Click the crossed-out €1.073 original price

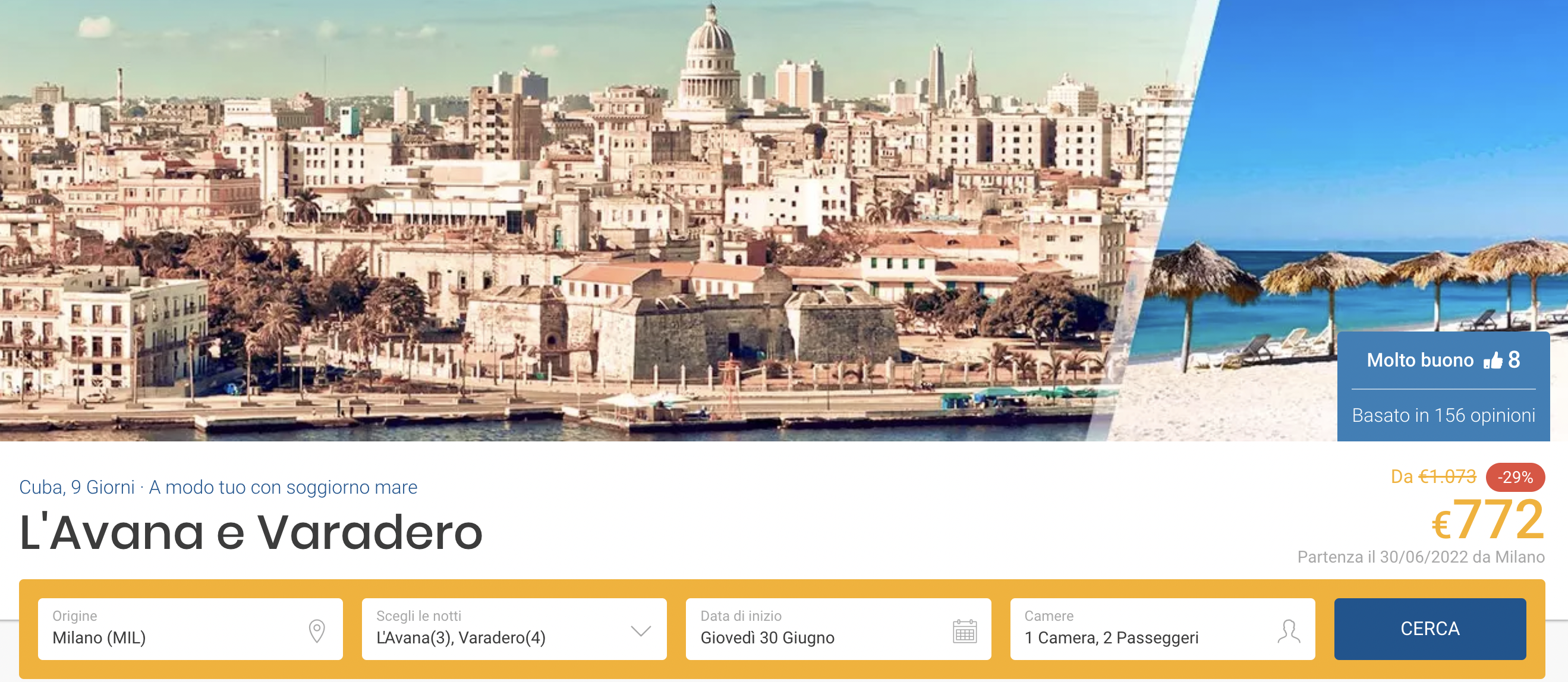click(x=1447, y=476)
